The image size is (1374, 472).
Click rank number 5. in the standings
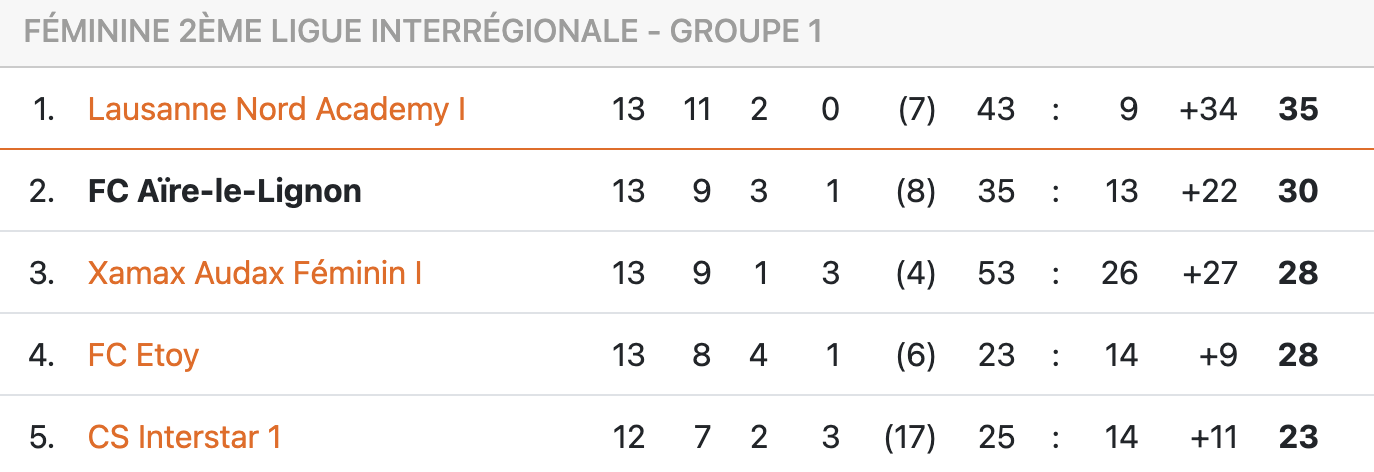[x=42, y=437]
